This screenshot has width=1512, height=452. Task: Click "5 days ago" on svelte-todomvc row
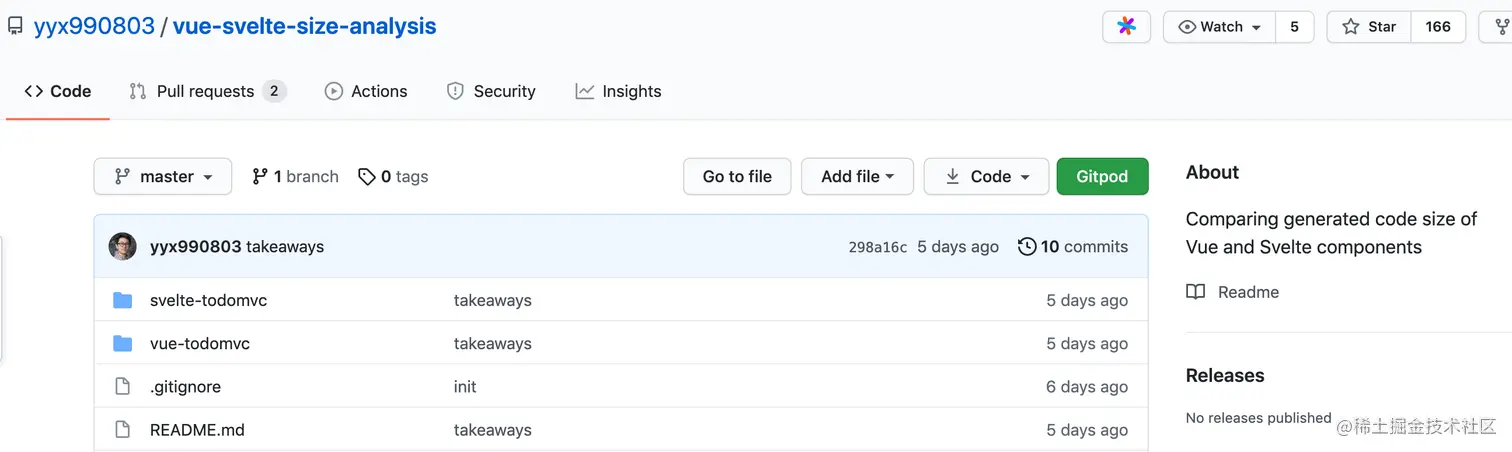click(x=1087, y=300)
